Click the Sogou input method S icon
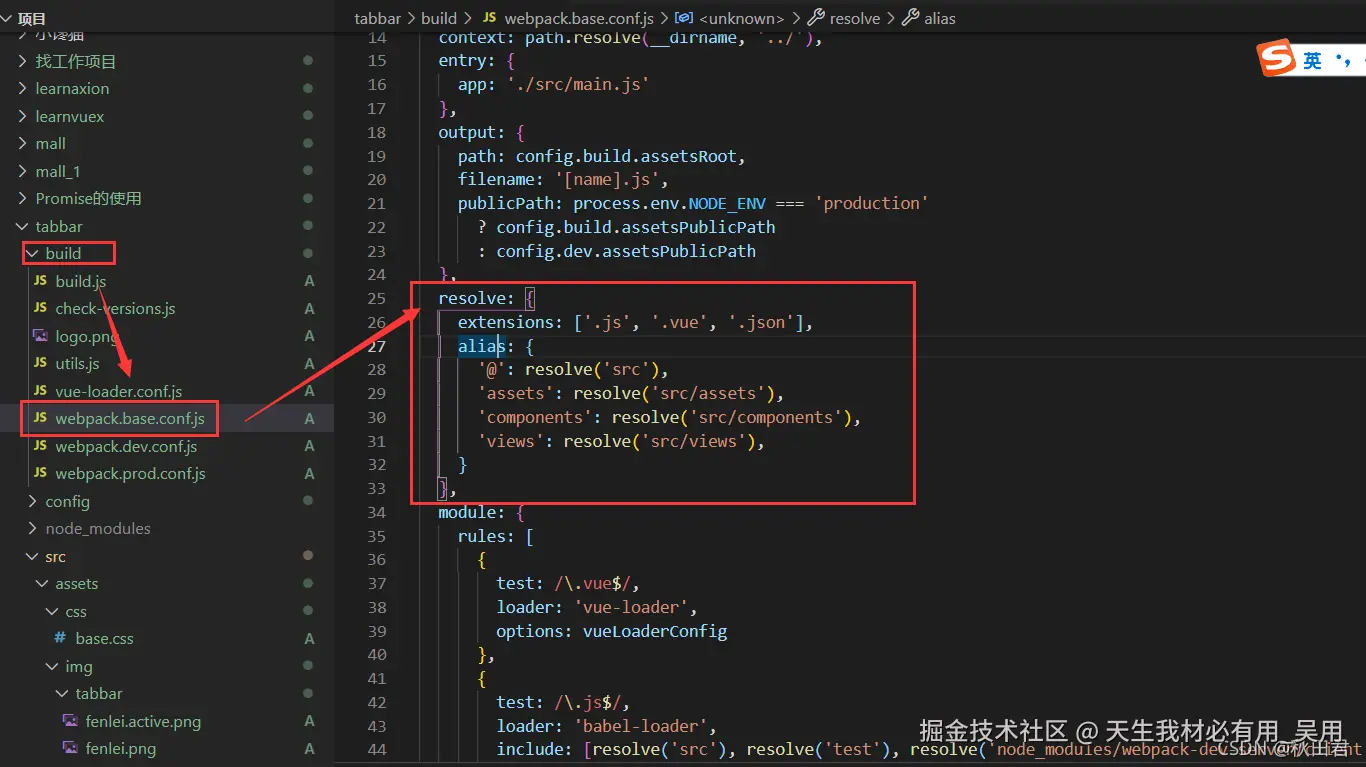Screen dimensions: 1366x767 pyautogui.click(x=1277, y=57)
